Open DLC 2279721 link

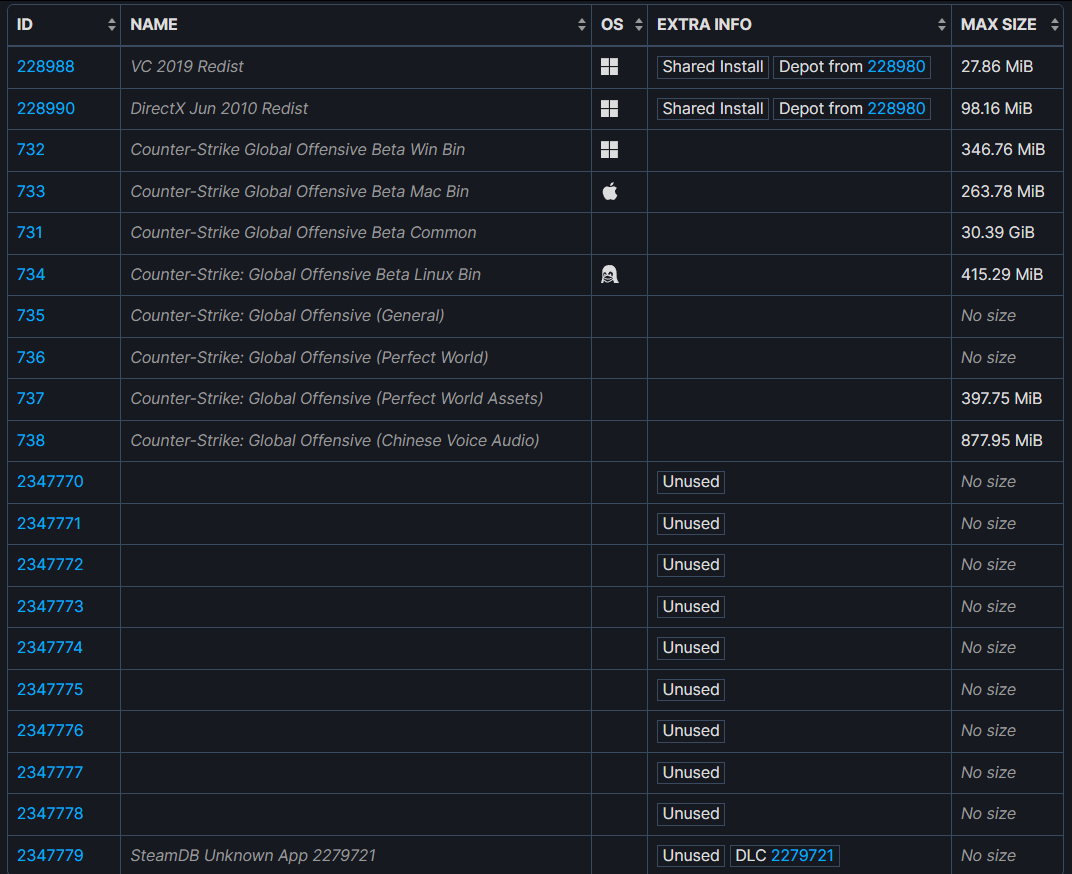(x=803, y=856)
